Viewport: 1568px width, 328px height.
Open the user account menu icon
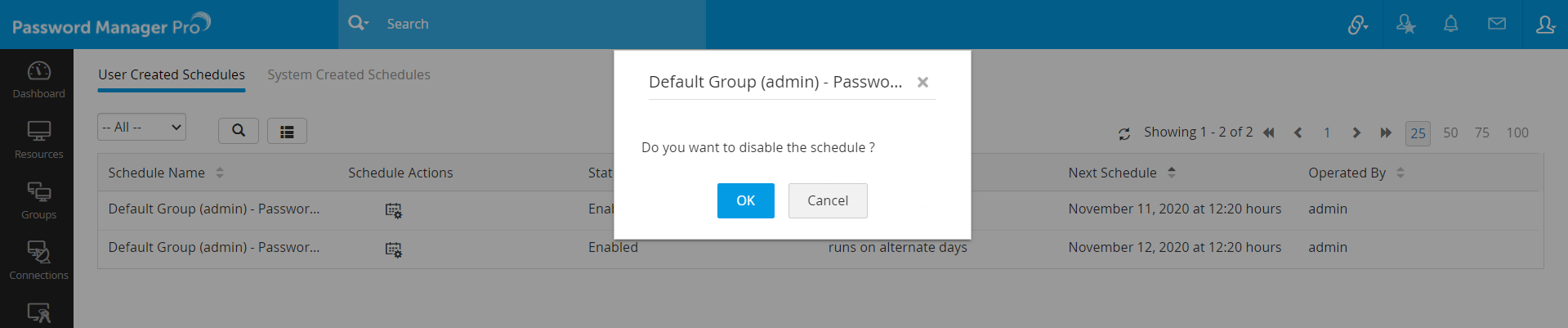(x=1544, y=25)
